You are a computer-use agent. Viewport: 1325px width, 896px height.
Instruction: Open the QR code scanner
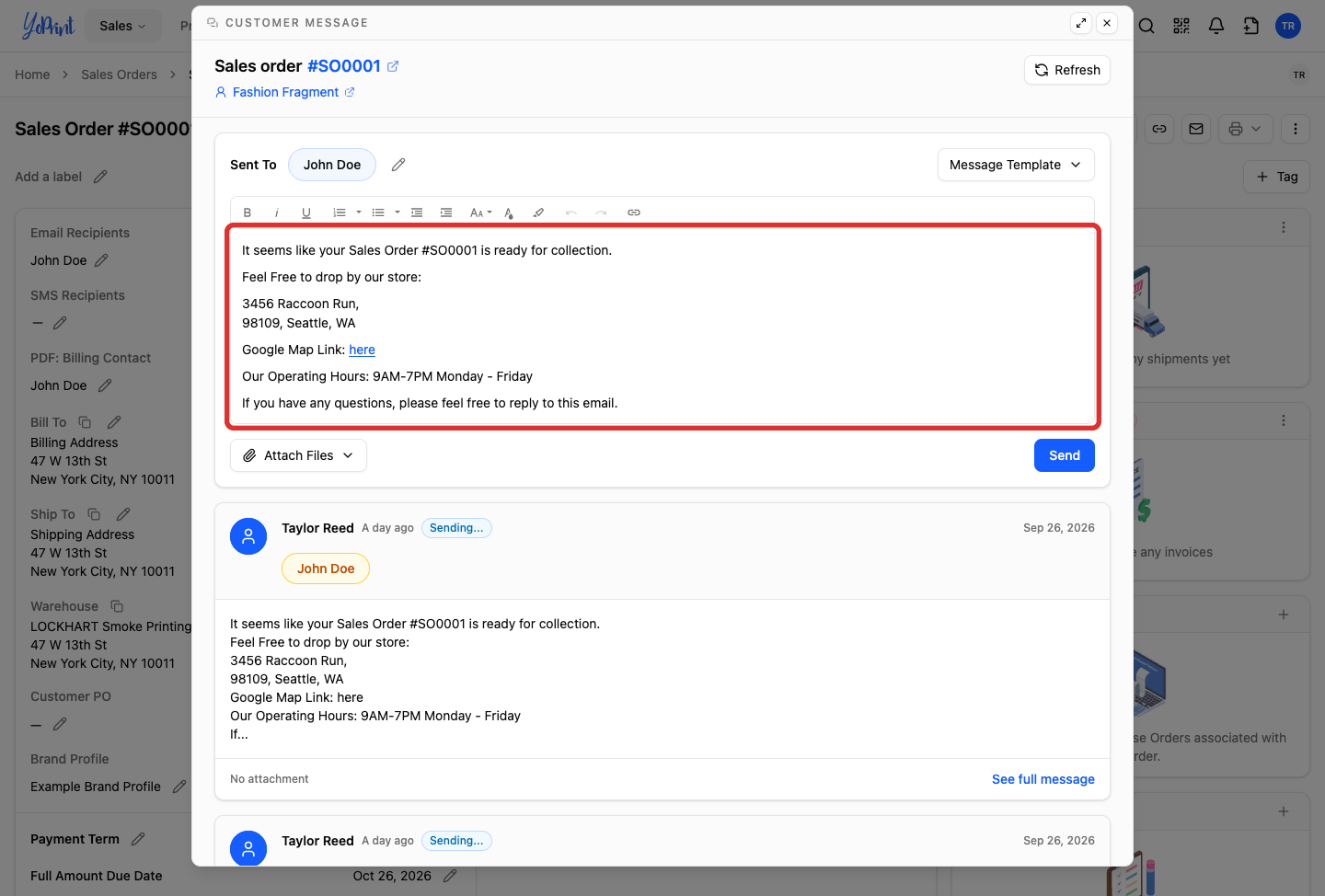click(1181, 26)
